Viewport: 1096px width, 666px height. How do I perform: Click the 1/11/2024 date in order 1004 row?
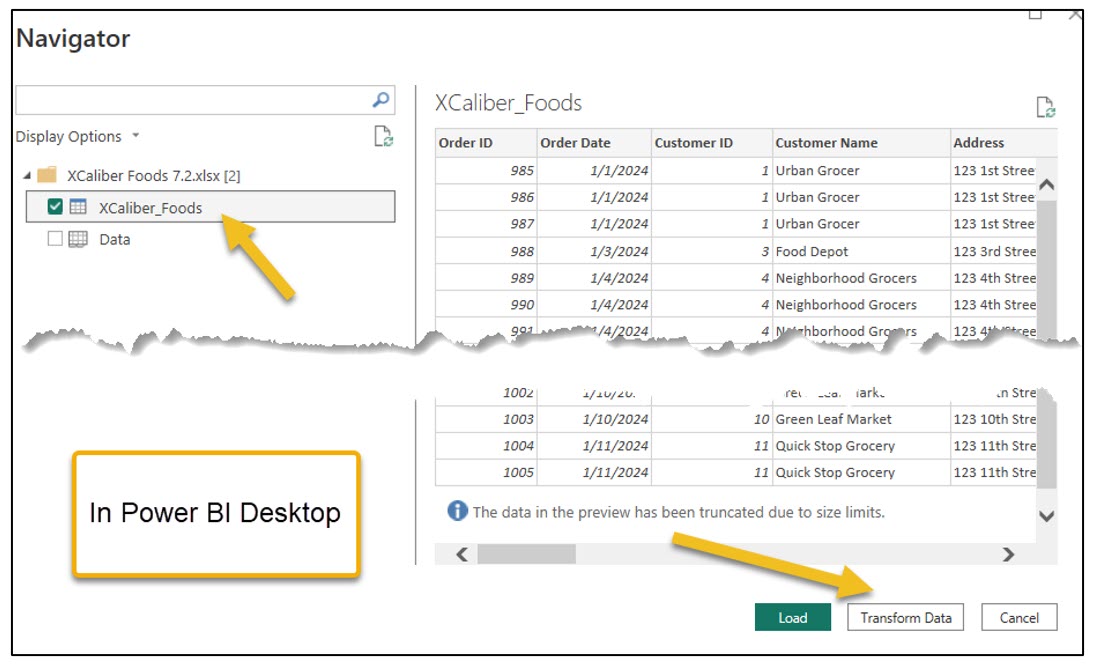594,446
